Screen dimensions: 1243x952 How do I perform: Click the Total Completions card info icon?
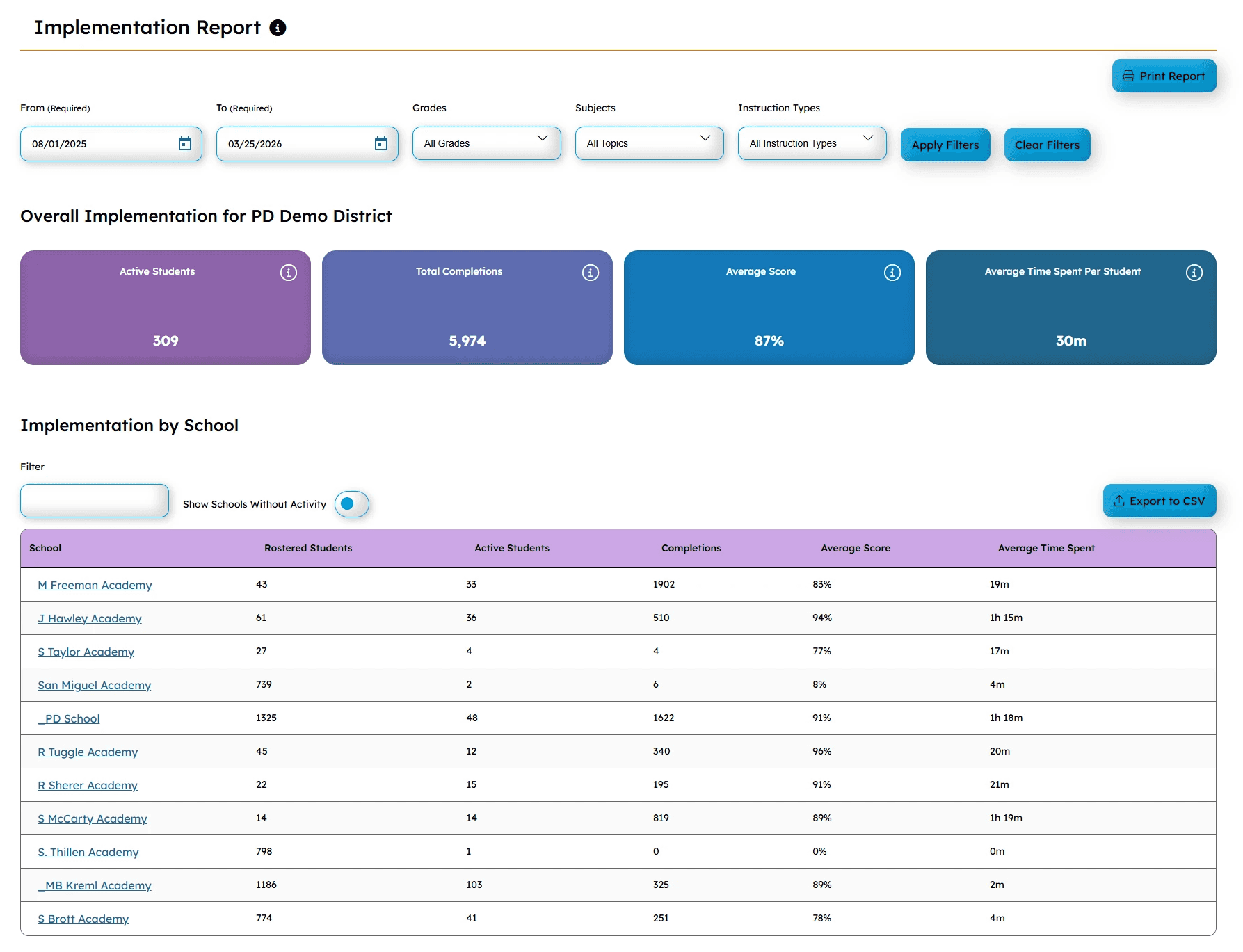[x=591, y=273]
